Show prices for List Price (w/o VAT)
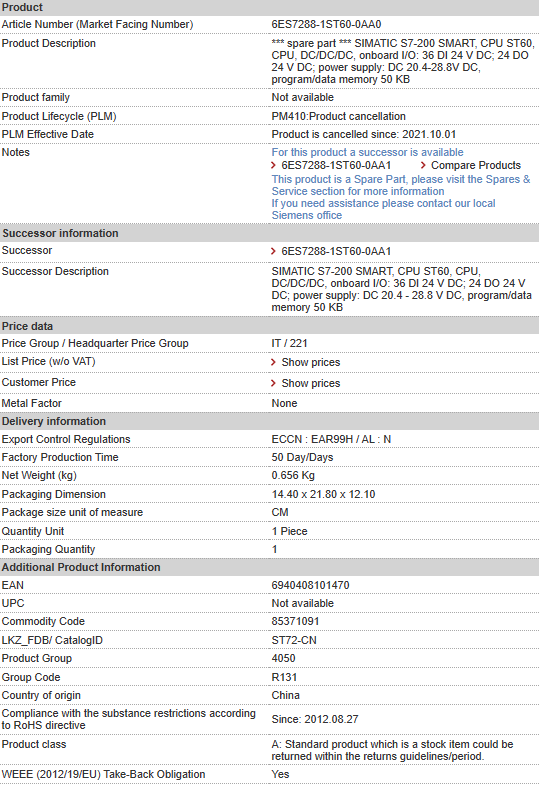The width and height of the screenshot is (544, 786). pos(311,362)
